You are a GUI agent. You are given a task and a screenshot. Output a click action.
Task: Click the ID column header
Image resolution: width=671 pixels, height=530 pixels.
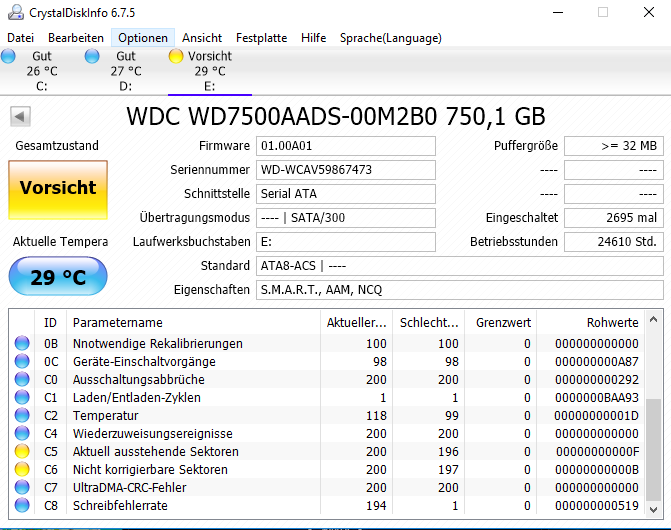(50, 322)
